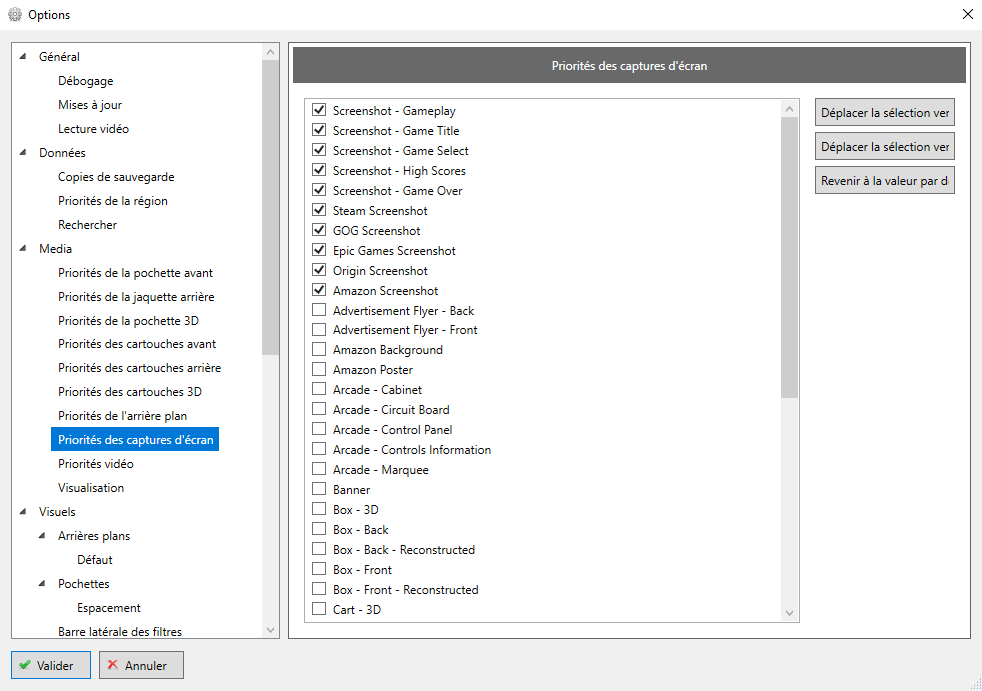Enable Advertisement Flyer - Back checkbox
Image resolution: width=982 pixels, height=691 pixels.
(x=319, y=309)
